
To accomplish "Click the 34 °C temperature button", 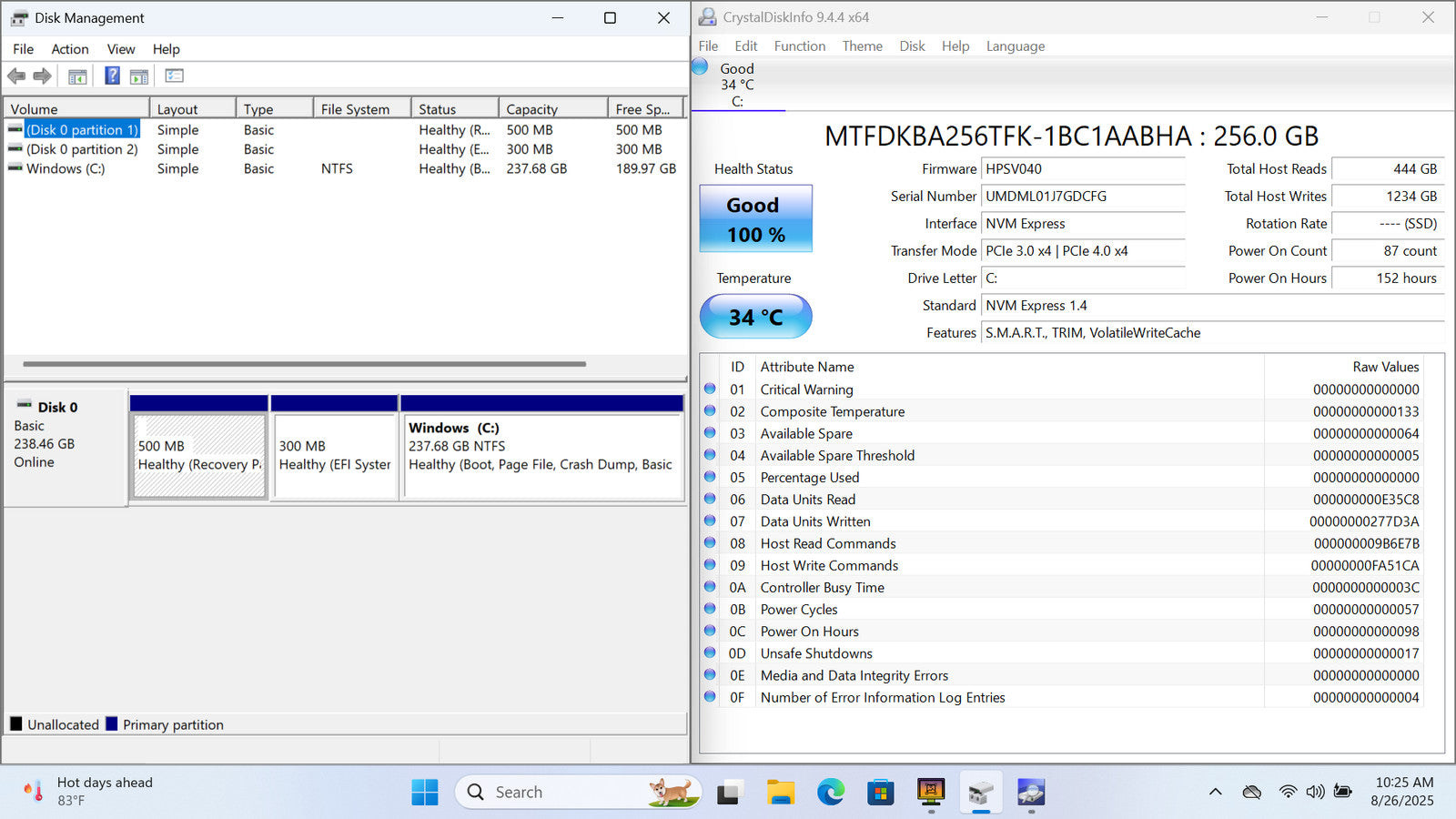I will (755, 317).
